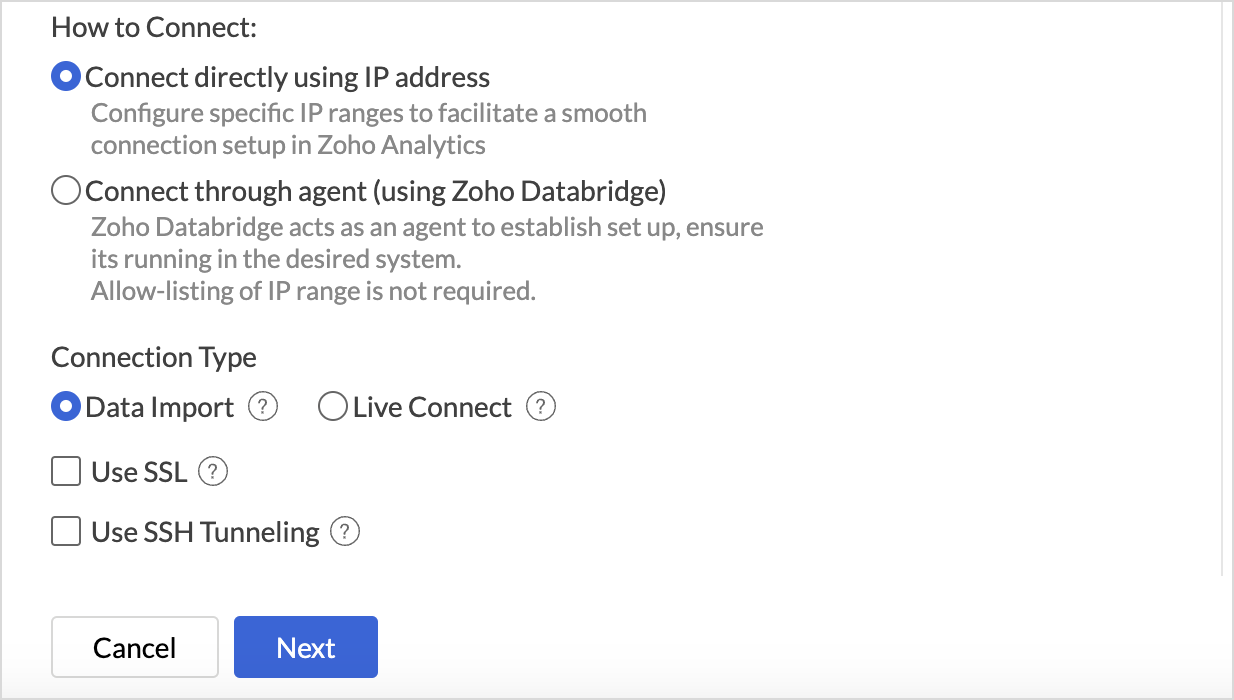This screenshot has height=700, width=1234.
Task: Switch to Live Connect radio option
Action: [x=332, y=407]
